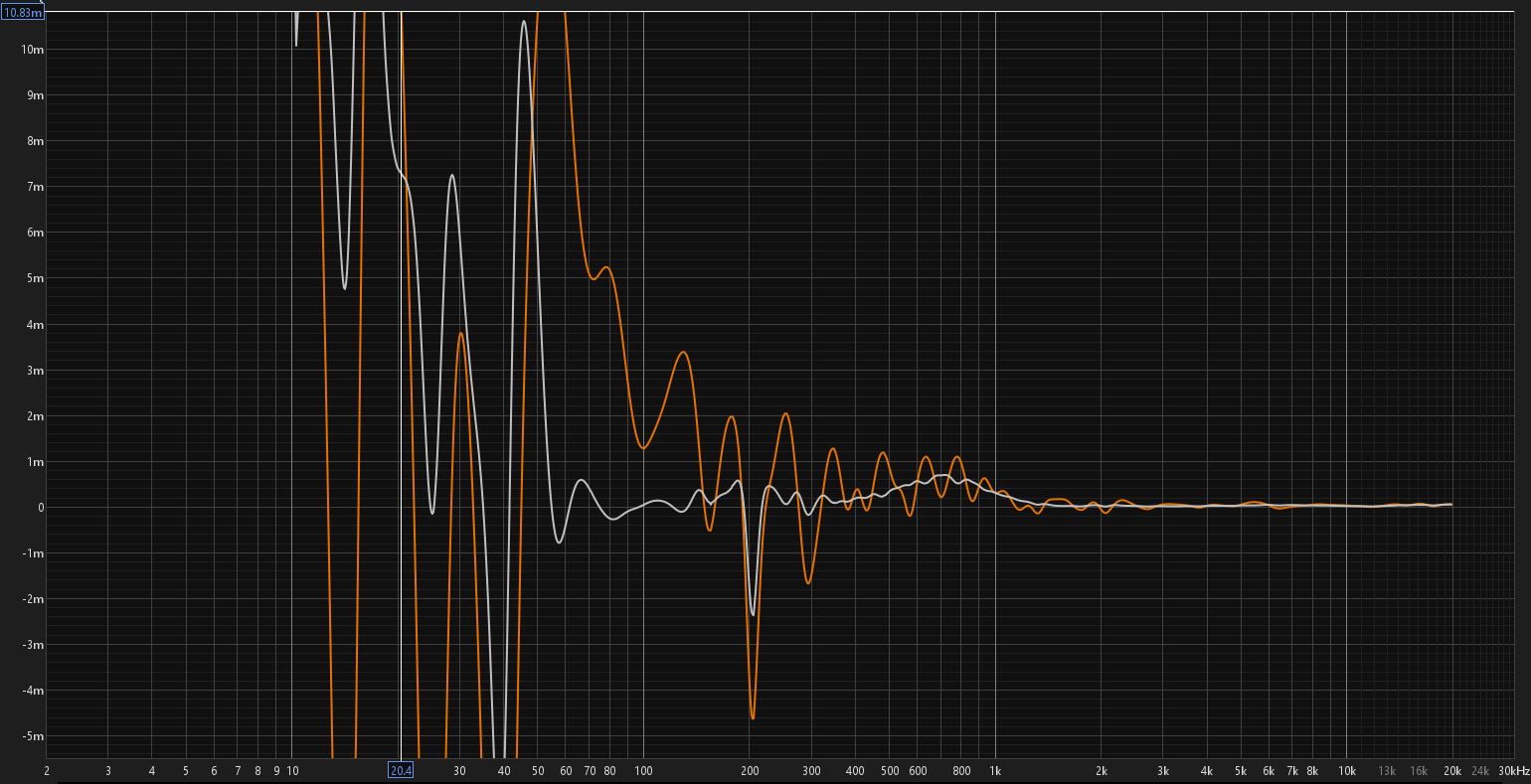1531x784 pixels.
Task: Click the 4 Hz frequency axis label
Action: pos(152,771)
